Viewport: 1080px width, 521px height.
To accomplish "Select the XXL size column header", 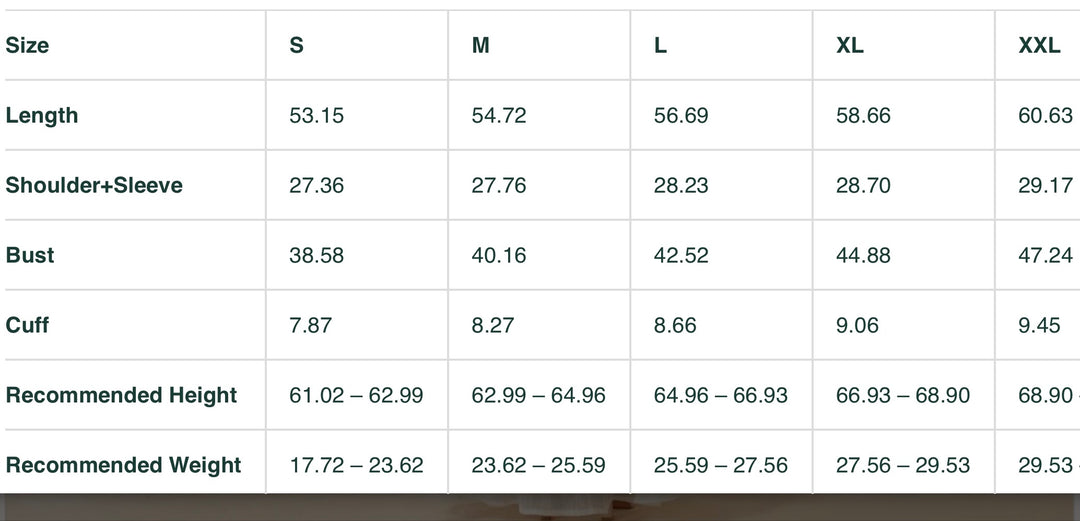I will coord(1039,46).
